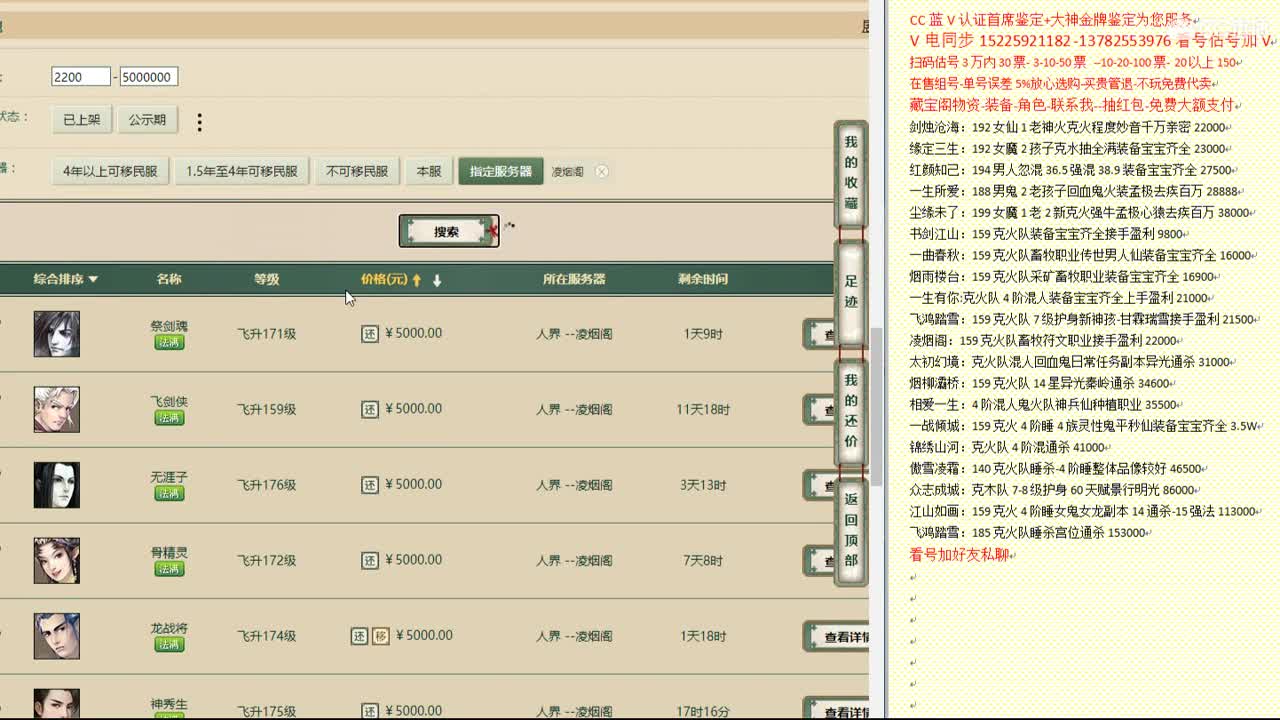Viewport: 1280px width, 720px height.
Task: Toggle the 不可移民服 server filter
Action: point(358,170)
